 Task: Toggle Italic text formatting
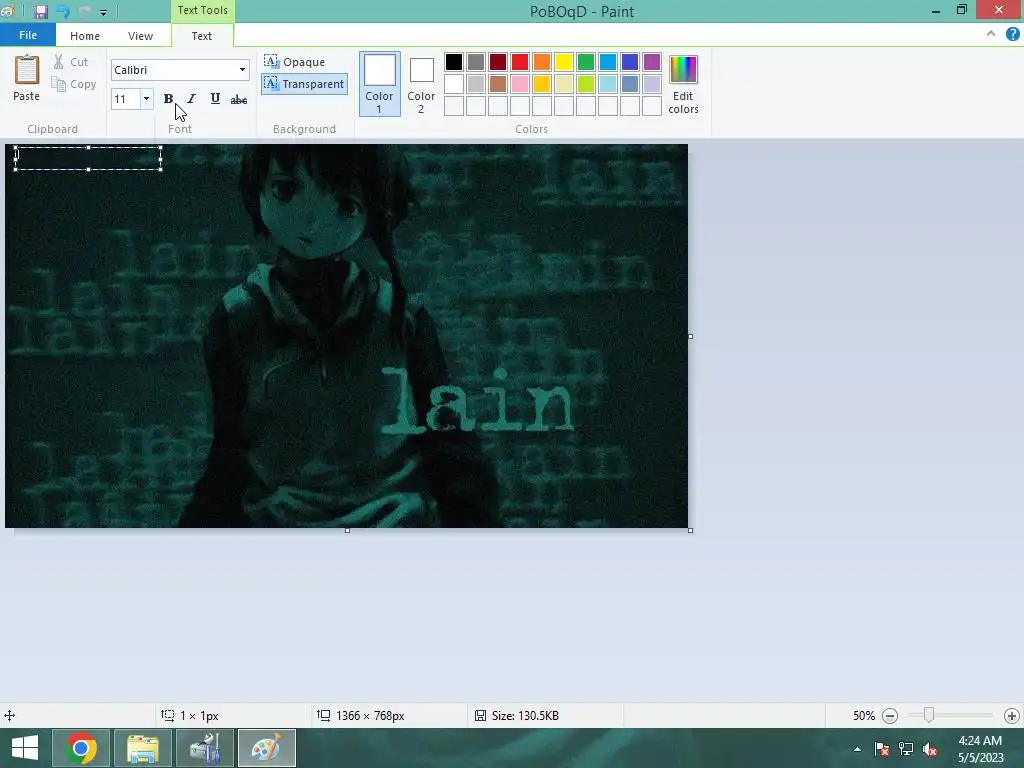[x=191, y=99]
